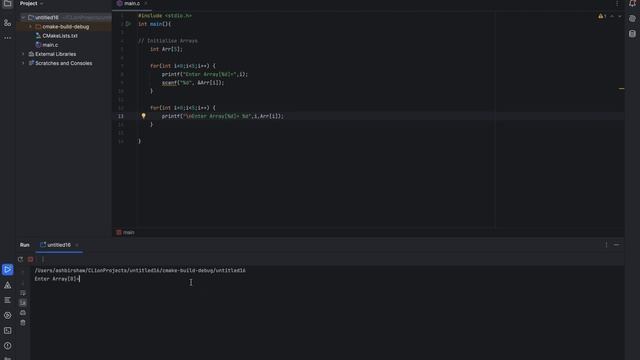
Task: Select main.c in project tree
Action: click(50, 45)
